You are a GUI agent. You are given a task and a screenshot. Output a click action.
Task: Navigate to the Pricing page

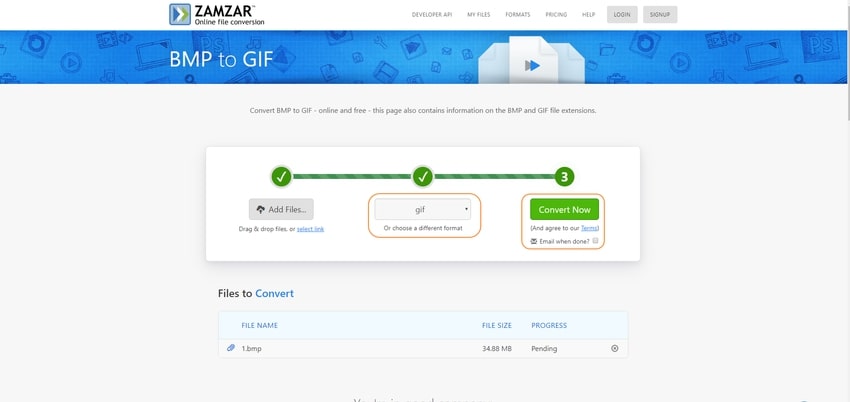556,15
